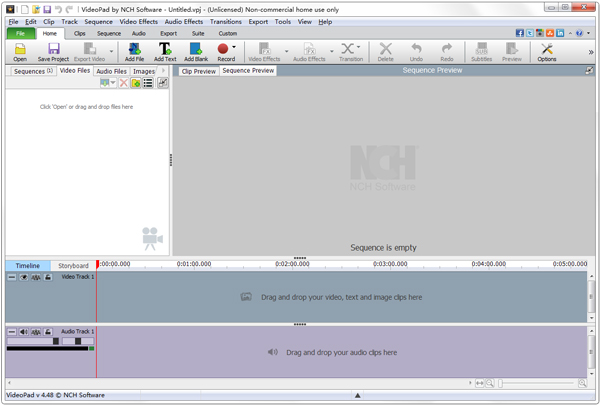
Task: Expand the Video Effects dropdown arrow
Action: (x=286, y=51)
